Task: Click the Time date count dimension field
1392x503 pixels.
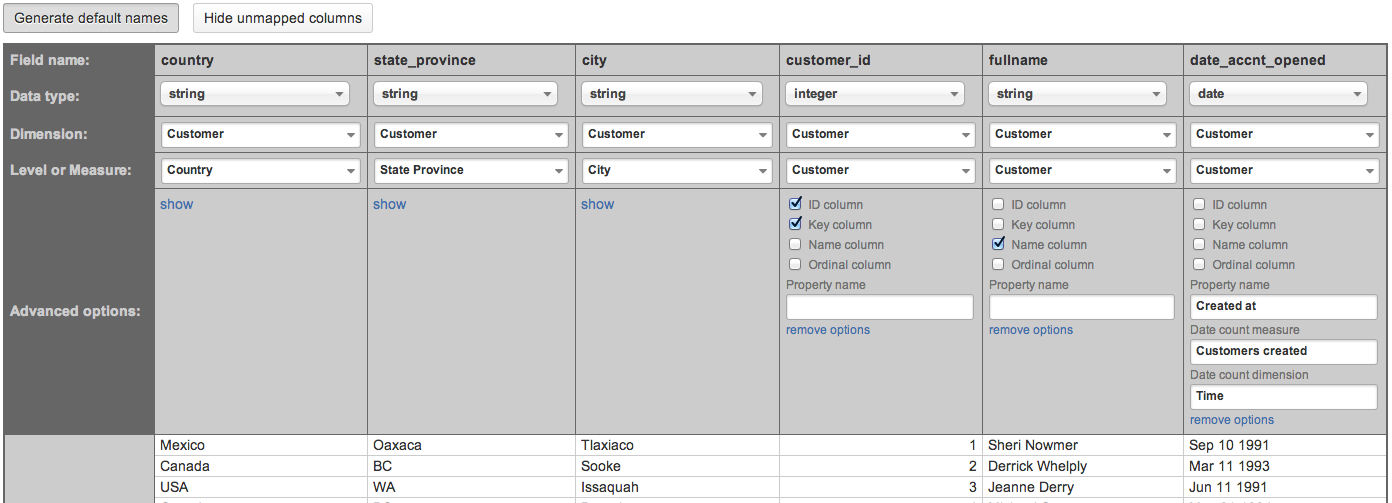Action: pos(1284,396)
